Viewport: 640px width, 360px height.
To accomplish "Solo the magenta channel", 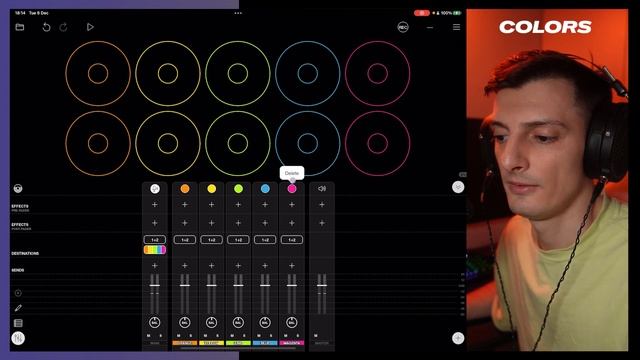I will 298,336.
